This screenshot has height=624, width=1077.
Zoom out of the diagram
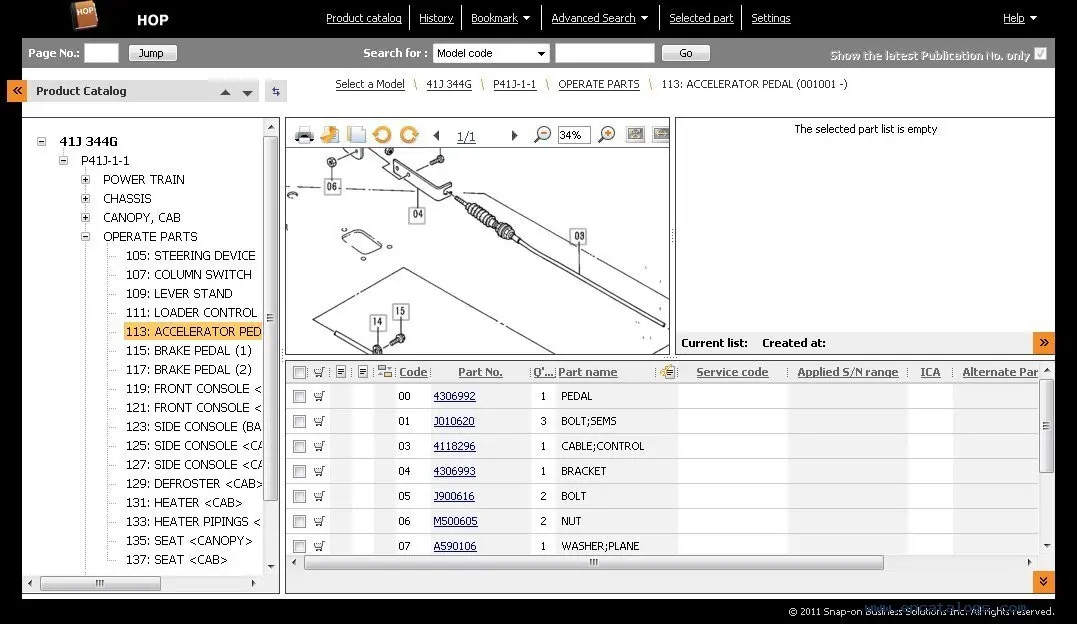tap(543, 135)
